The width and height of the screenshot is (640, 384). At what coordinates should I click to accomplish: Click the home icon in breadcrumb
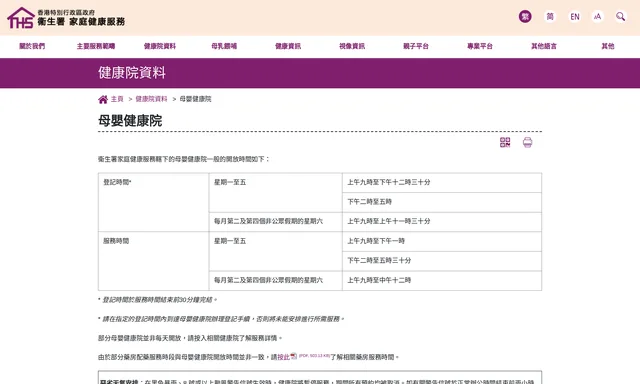point(103,99)
